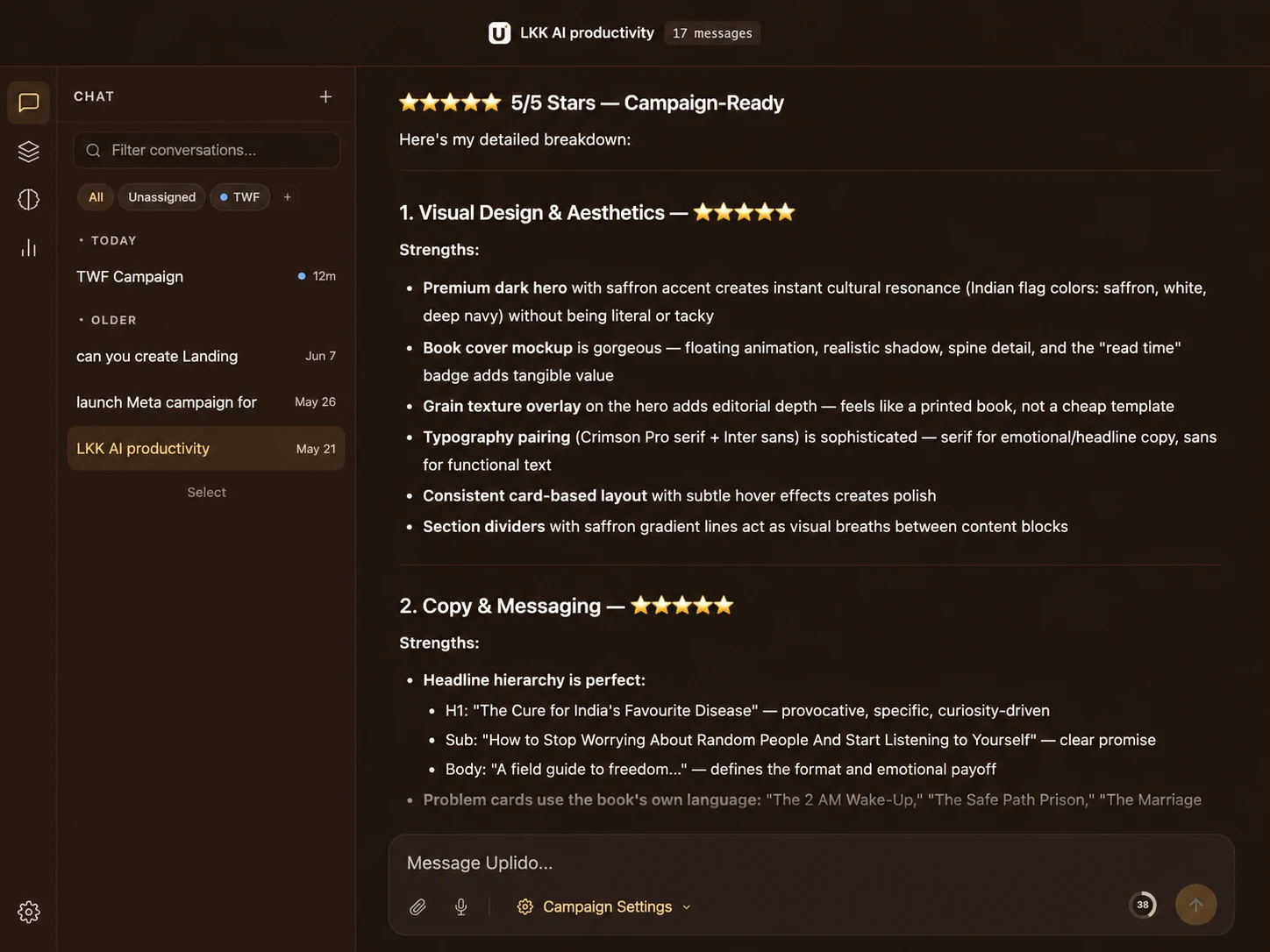Open settings gear in sidebar

tap(29, 912)
